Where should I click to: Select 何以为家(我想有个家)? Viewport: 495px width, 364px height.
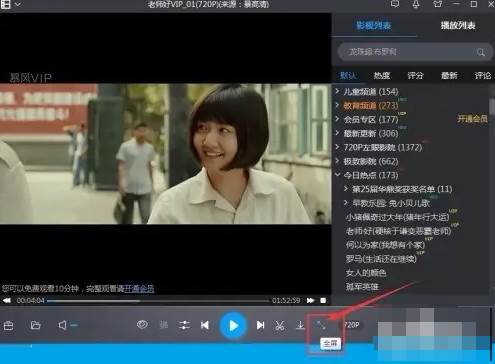coord(385,245)
